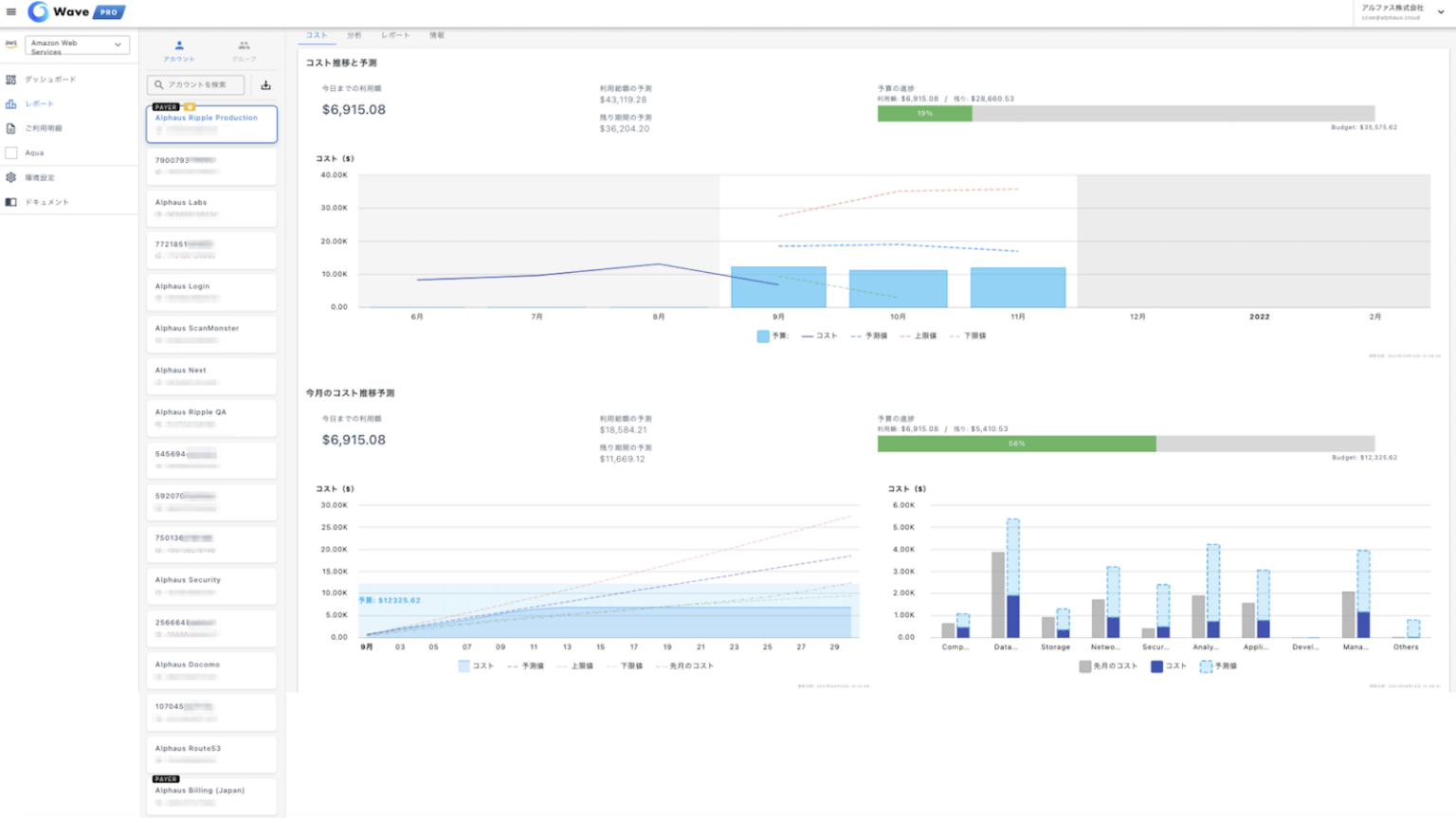The image size is (1456, 818).
Task: Open ご利用明細 document icon in sidebar
Action: coord(11,128)
